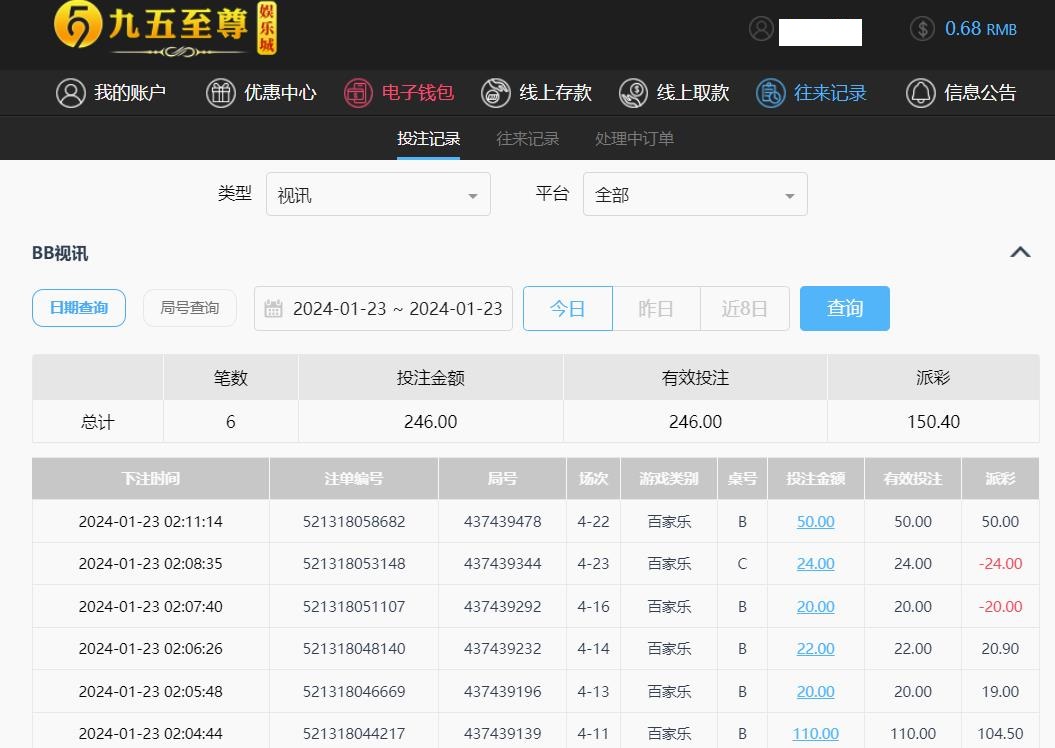Open the 电子钱包 wallet icon
The width and height of the screenshot is (1055, 748).
point(358,93)
